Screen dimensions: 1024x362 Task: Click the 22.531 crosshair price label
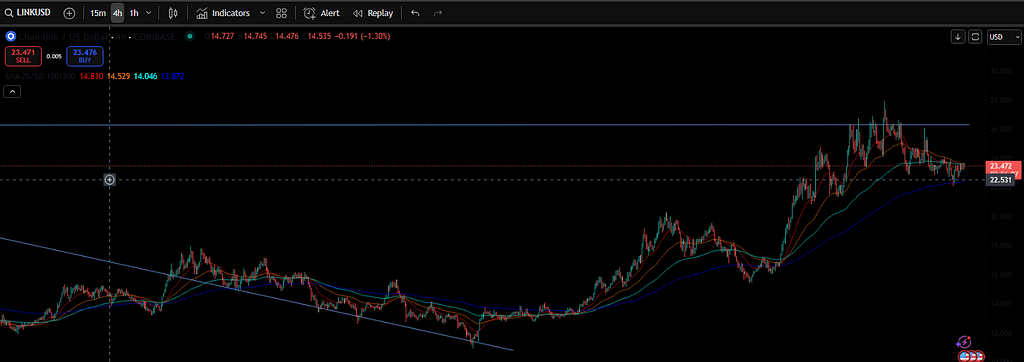pyautogui.click(x=1000, y=180)
